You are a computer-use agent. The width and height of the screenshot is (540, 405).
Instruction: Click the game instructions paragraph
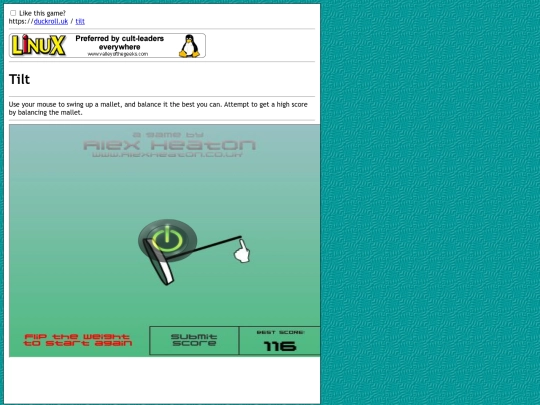(x=158, y=108)
